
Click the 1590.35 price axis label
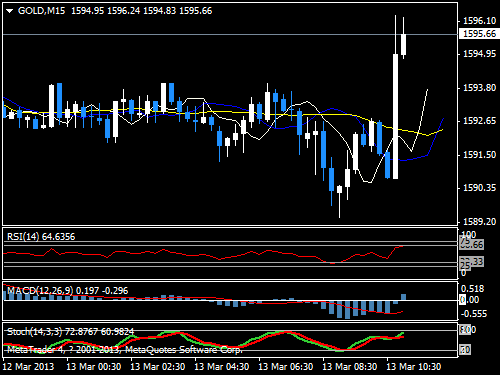[x=479, y=188]
